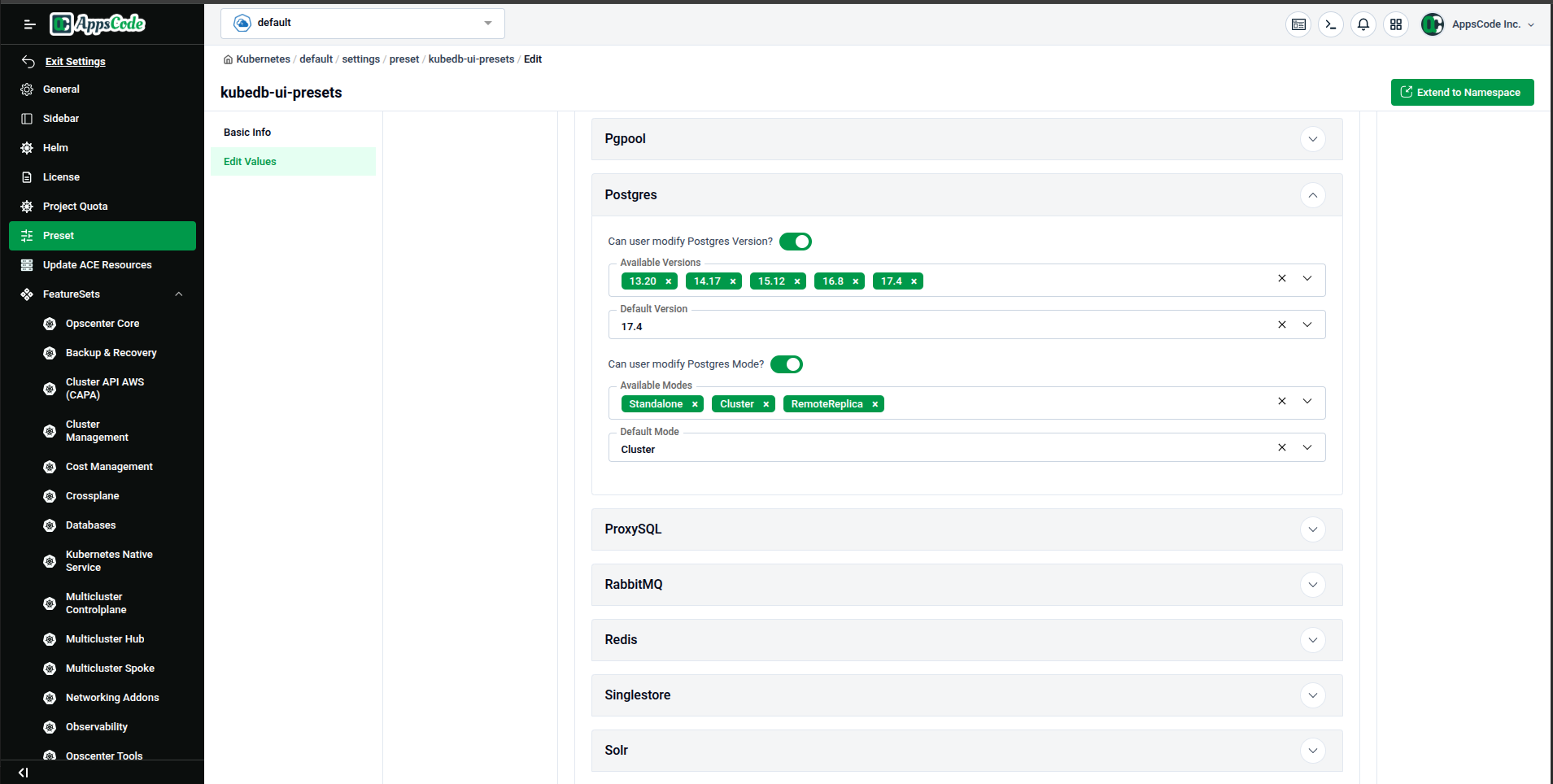Disable 'Can user modify Postgres Mode?'
Viewport: 1553px width, 784px height.
pos(786,364)
